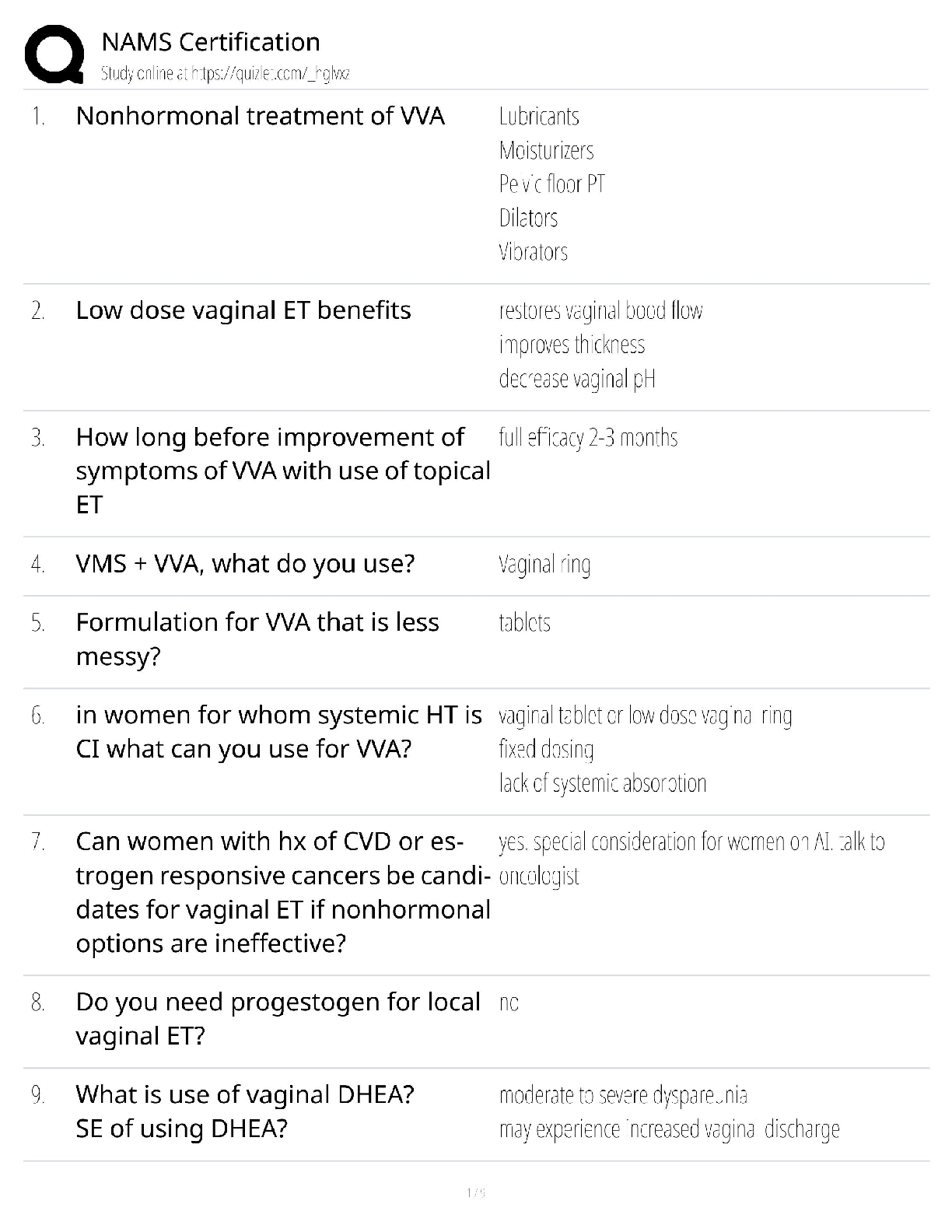Click the 'Vaginal ring' answer
Viewport: 952px width, 1232px height.
tap(544, 565)
